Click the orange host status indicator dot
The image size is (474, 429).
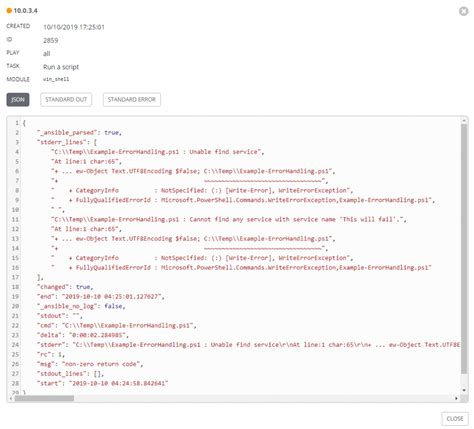[x=9, y=11]
